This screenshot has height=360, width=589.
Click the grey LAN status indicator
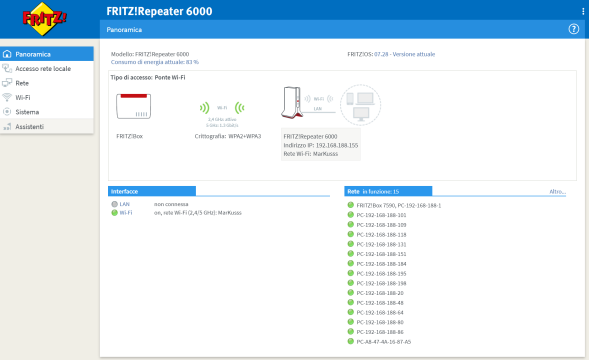pos(115,204)
